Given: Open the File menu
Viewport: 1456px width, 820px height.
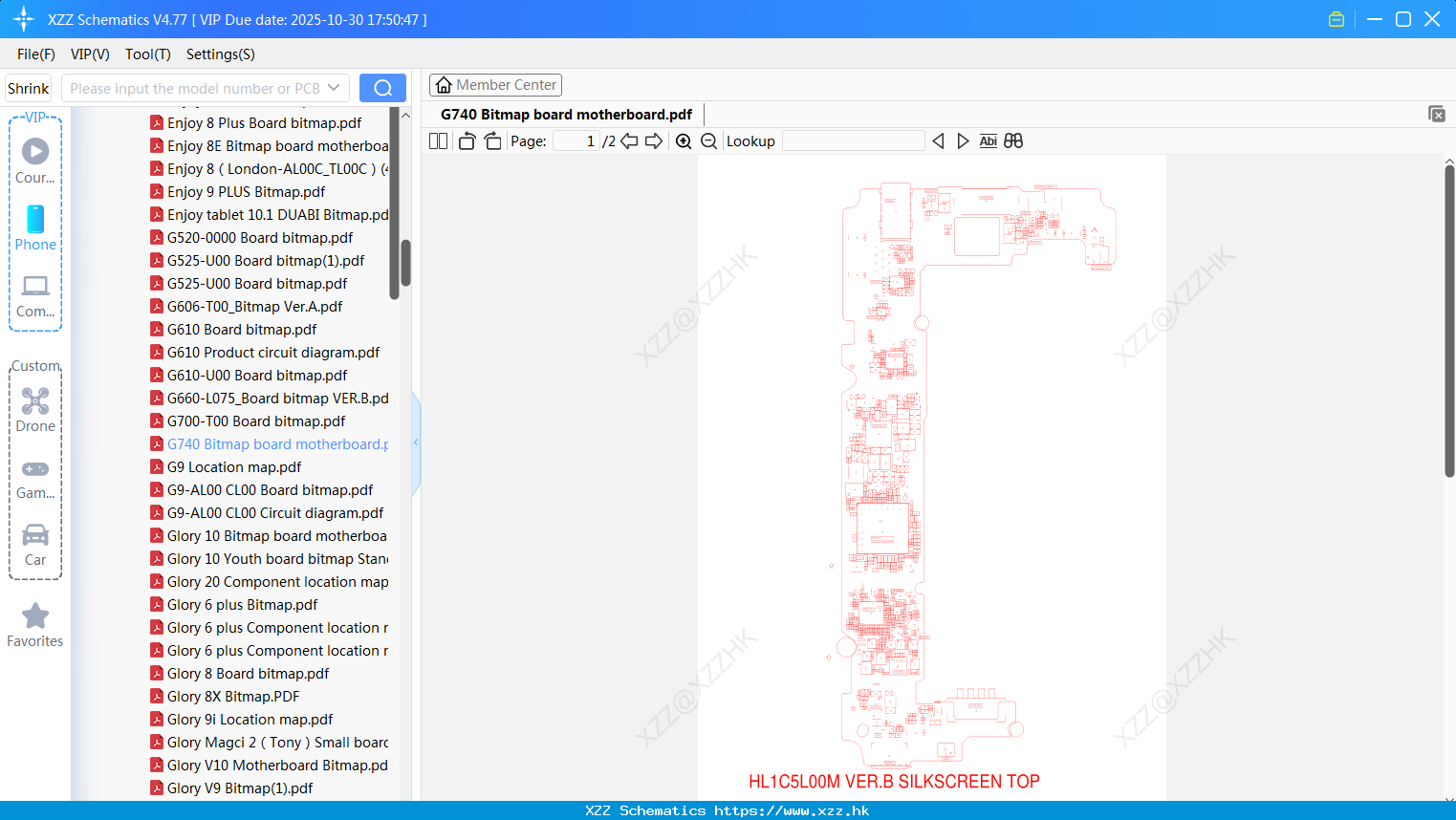Looking at the screenshot, I should coord(36,54).
